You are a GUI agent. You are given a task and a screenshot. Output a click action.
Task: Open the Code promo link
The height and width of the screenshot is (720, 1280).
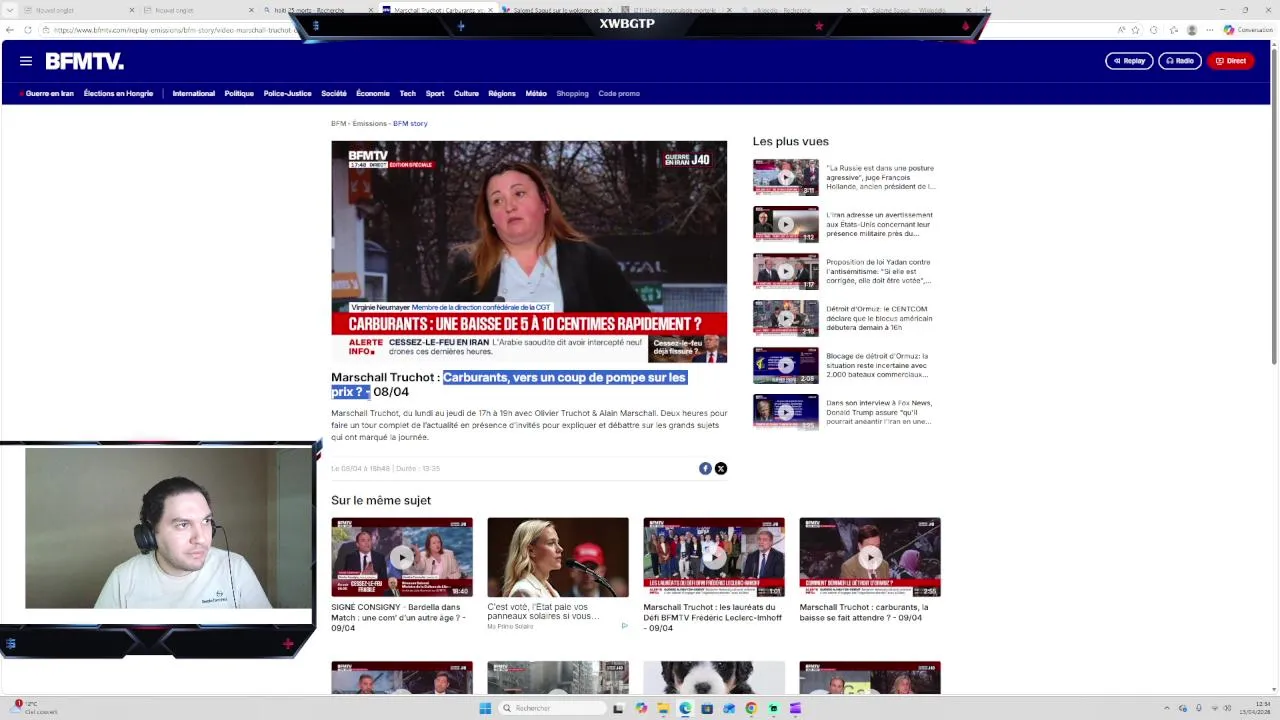click(619, 93)
